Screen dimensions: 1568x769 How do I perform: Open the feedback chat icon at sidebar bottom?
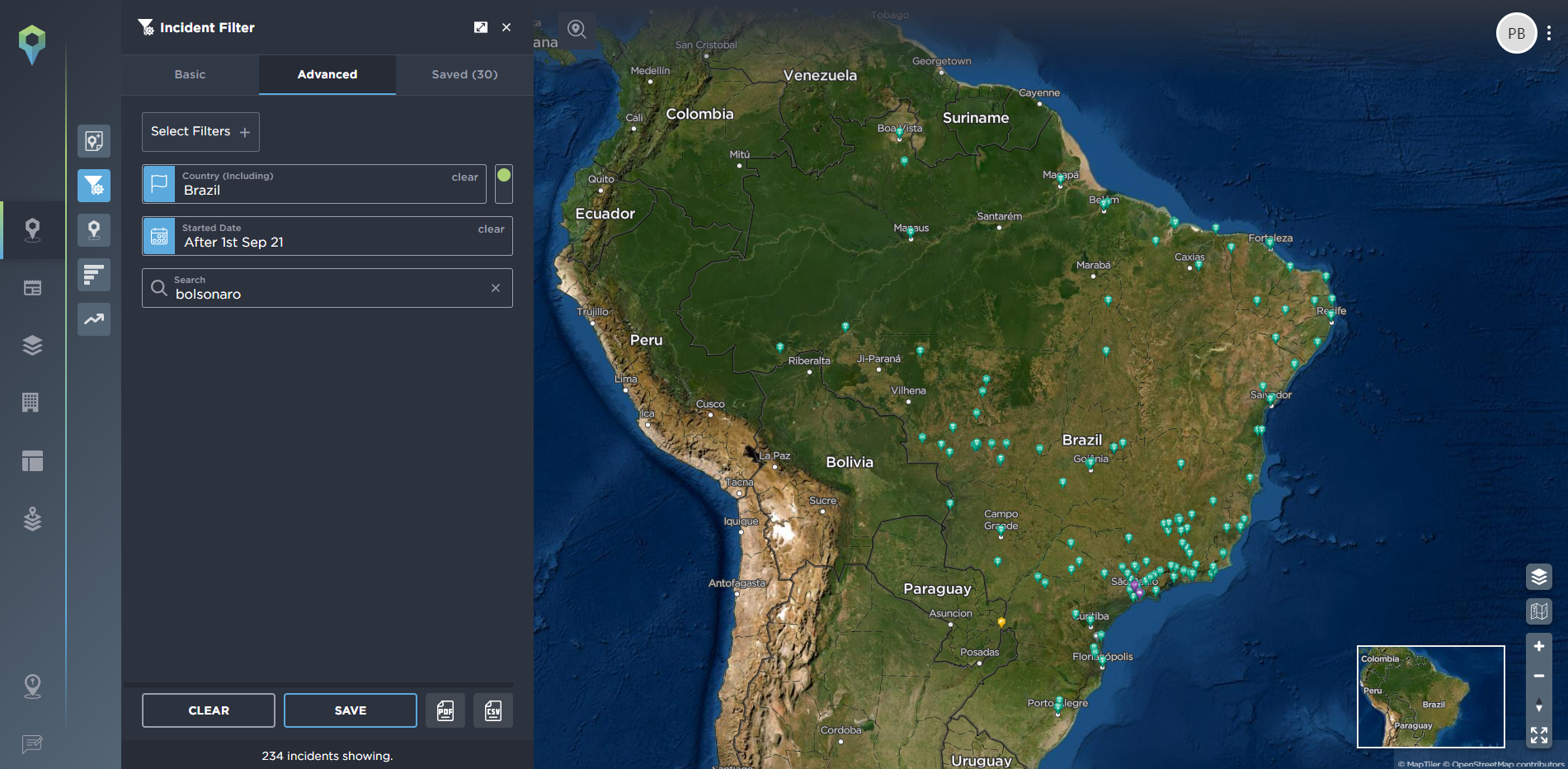32,744
